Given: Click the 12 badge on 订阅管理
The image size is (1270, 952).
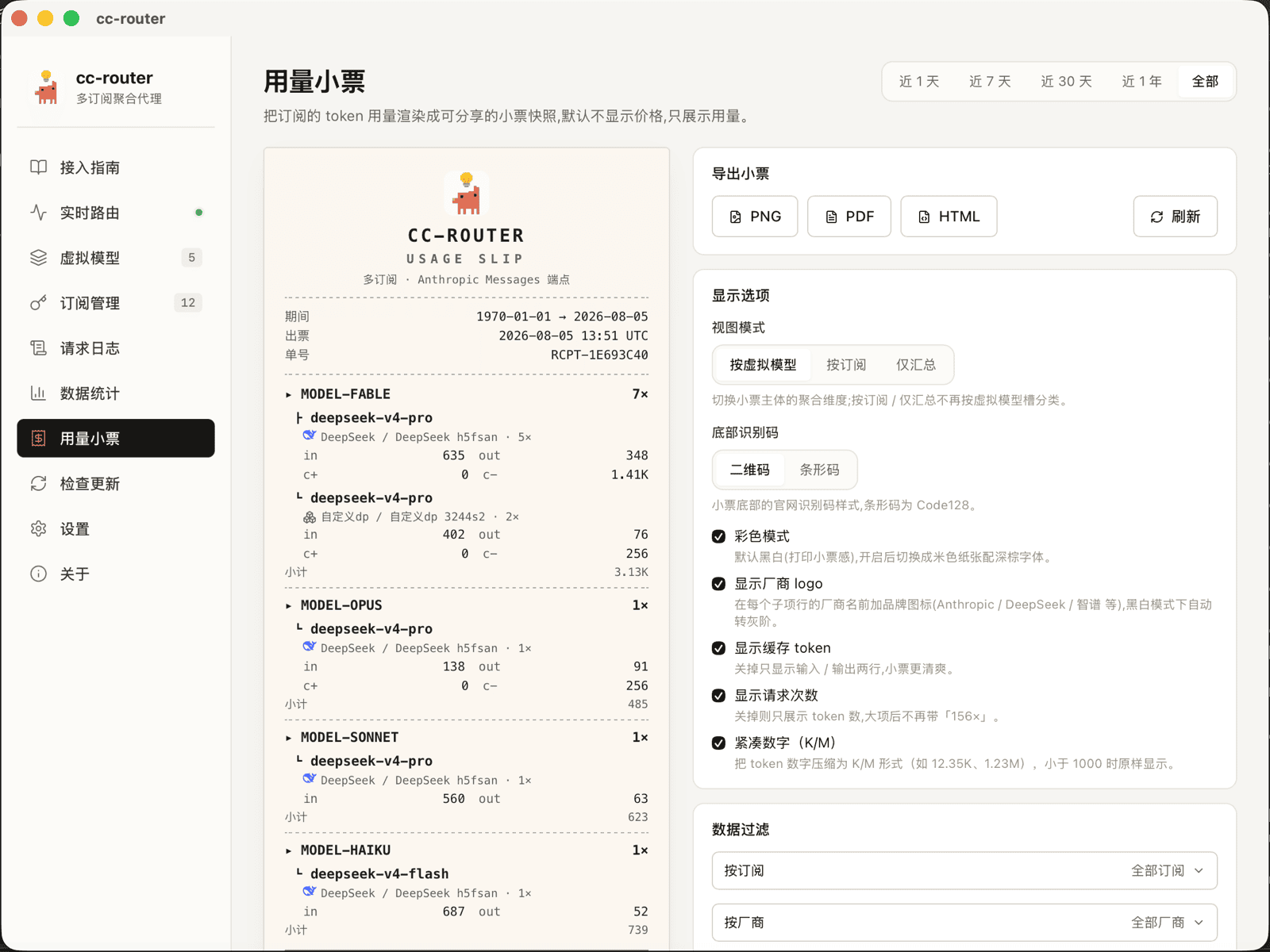Looking at the screenshot, I should 188,303.
